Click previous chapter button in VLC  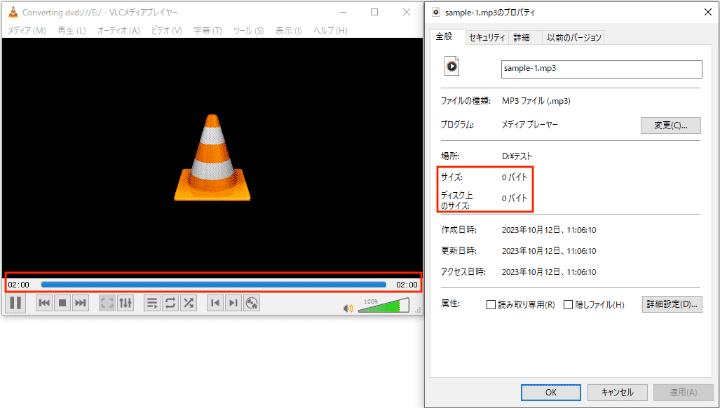[x=215, y=303]
